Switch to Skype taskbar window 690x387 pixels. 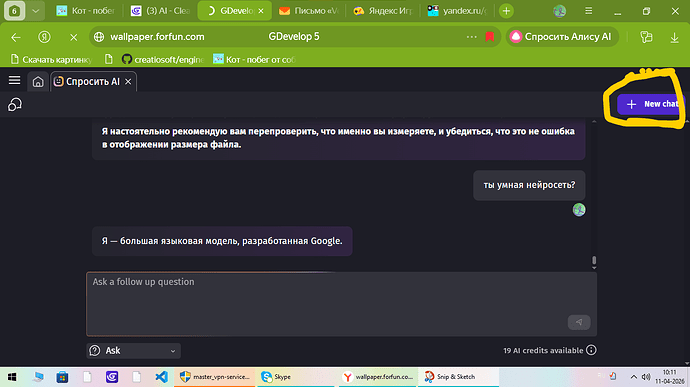click(296, 377)
